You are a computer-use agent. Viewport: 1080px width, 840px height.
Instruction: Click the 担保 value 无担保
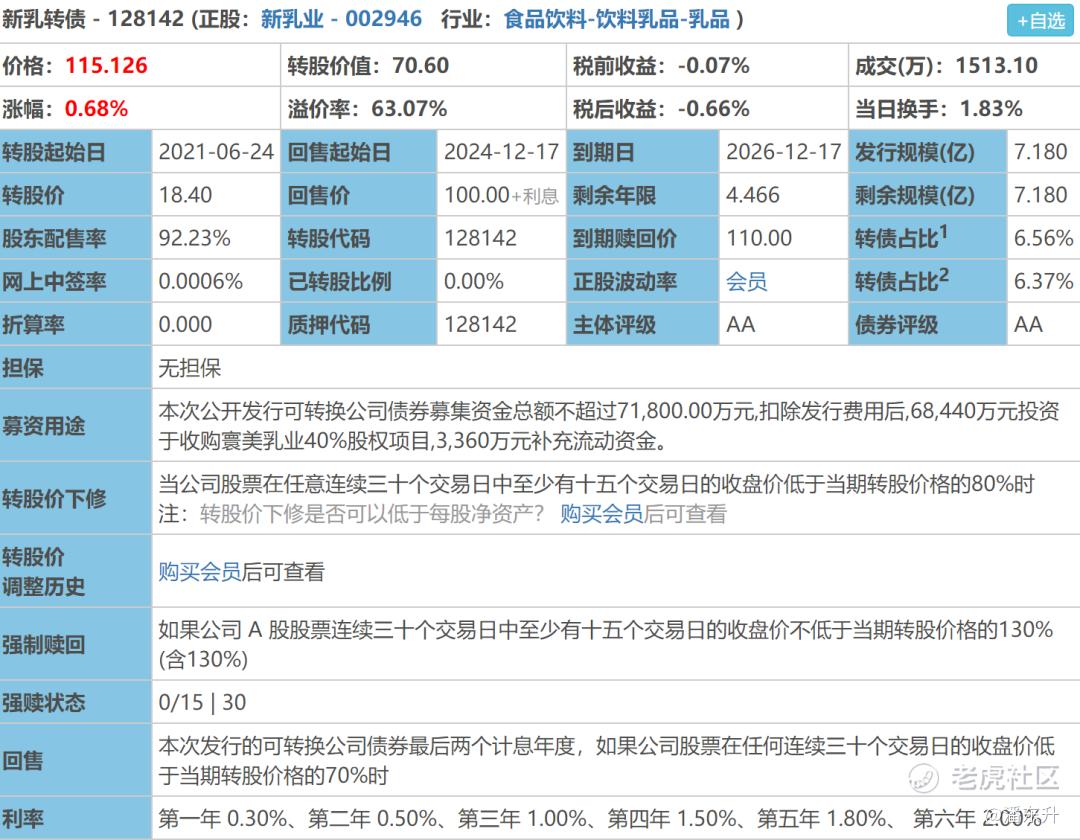tap(189, 368)
